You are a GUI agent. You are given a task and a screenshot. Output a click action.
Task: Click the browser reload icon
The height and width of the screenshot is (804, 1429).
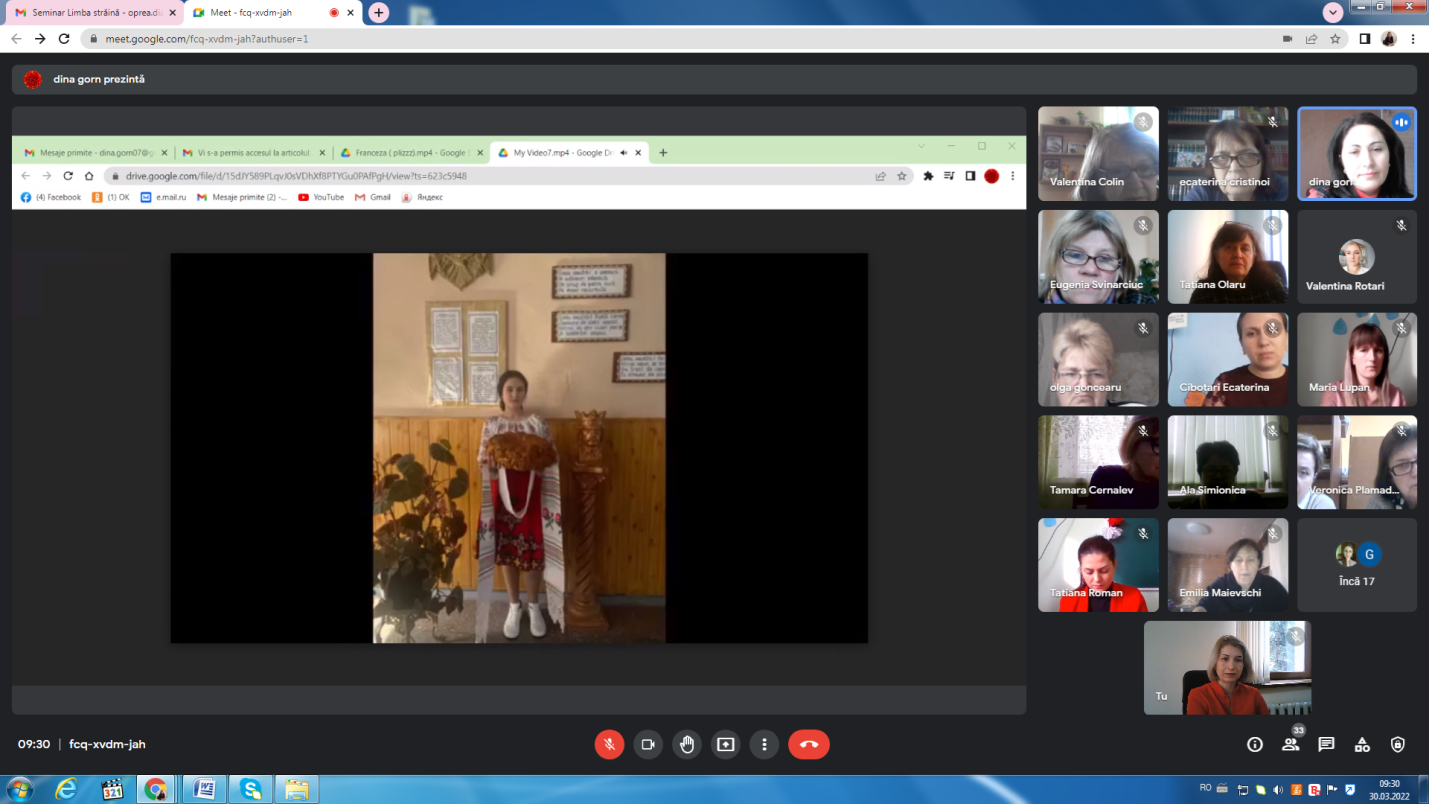point(64,39)
